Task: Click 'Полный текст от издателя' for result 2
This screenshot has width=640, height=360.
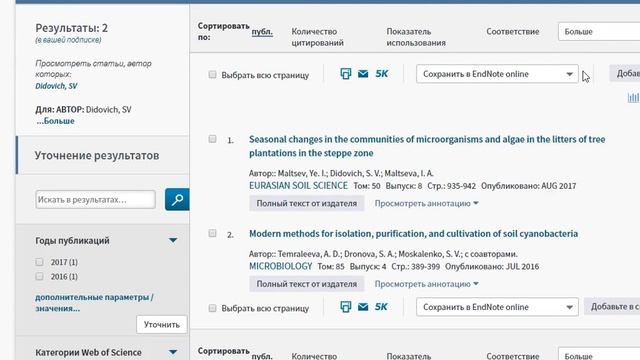Action: point(307,284)
